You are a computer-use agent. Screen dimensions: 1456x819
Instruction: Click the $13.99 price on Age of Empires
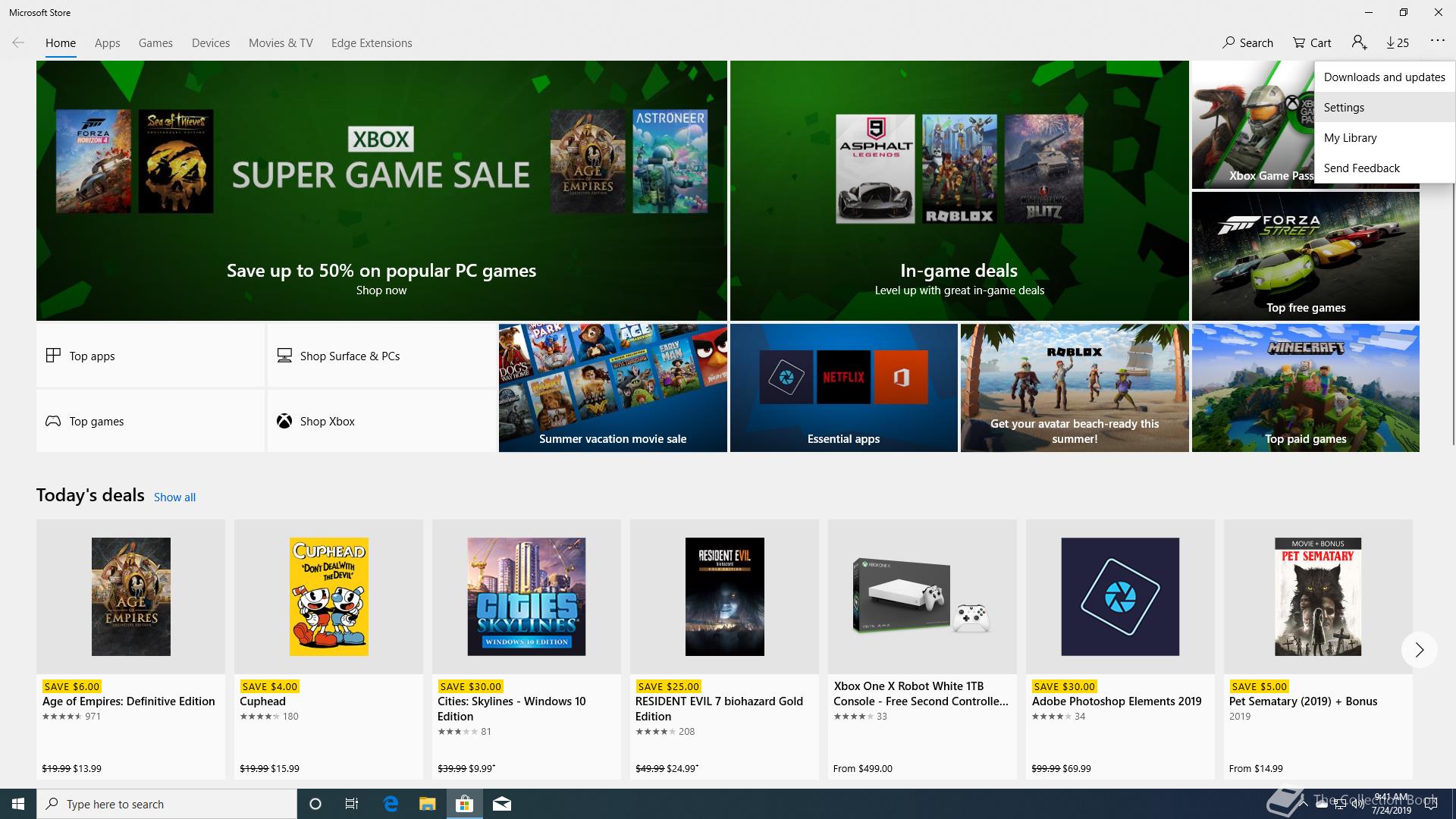[87, 768]
